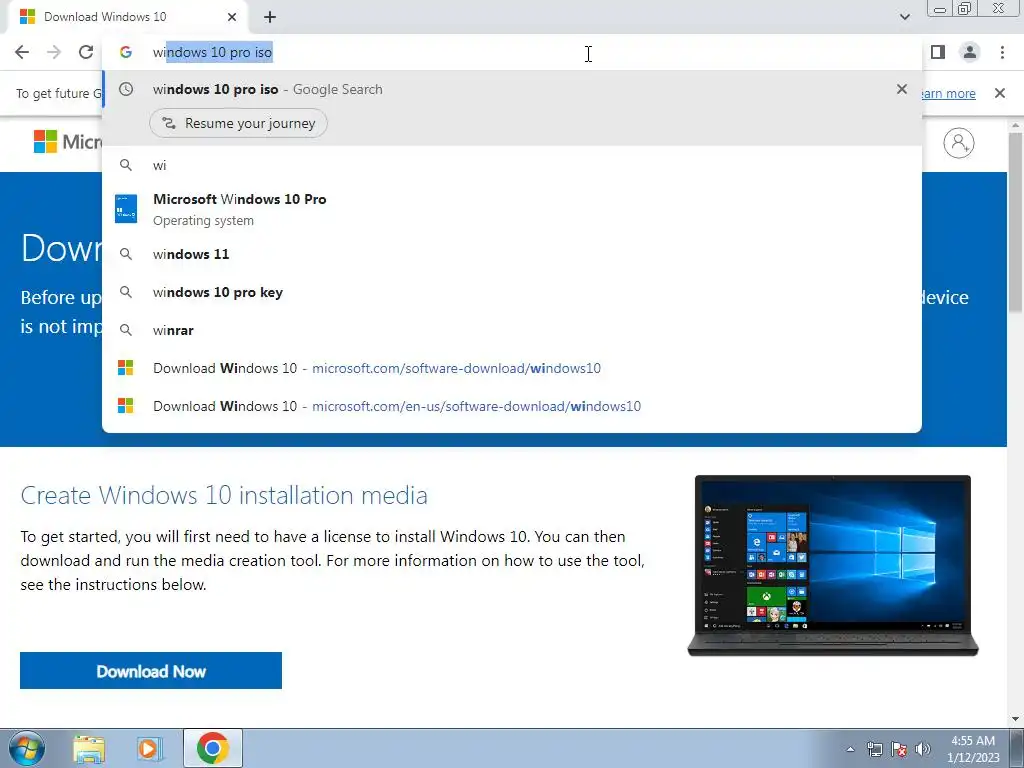Go back using the browser back arrow
Screen dimensions: 1024x768
[x=22, y=52]
